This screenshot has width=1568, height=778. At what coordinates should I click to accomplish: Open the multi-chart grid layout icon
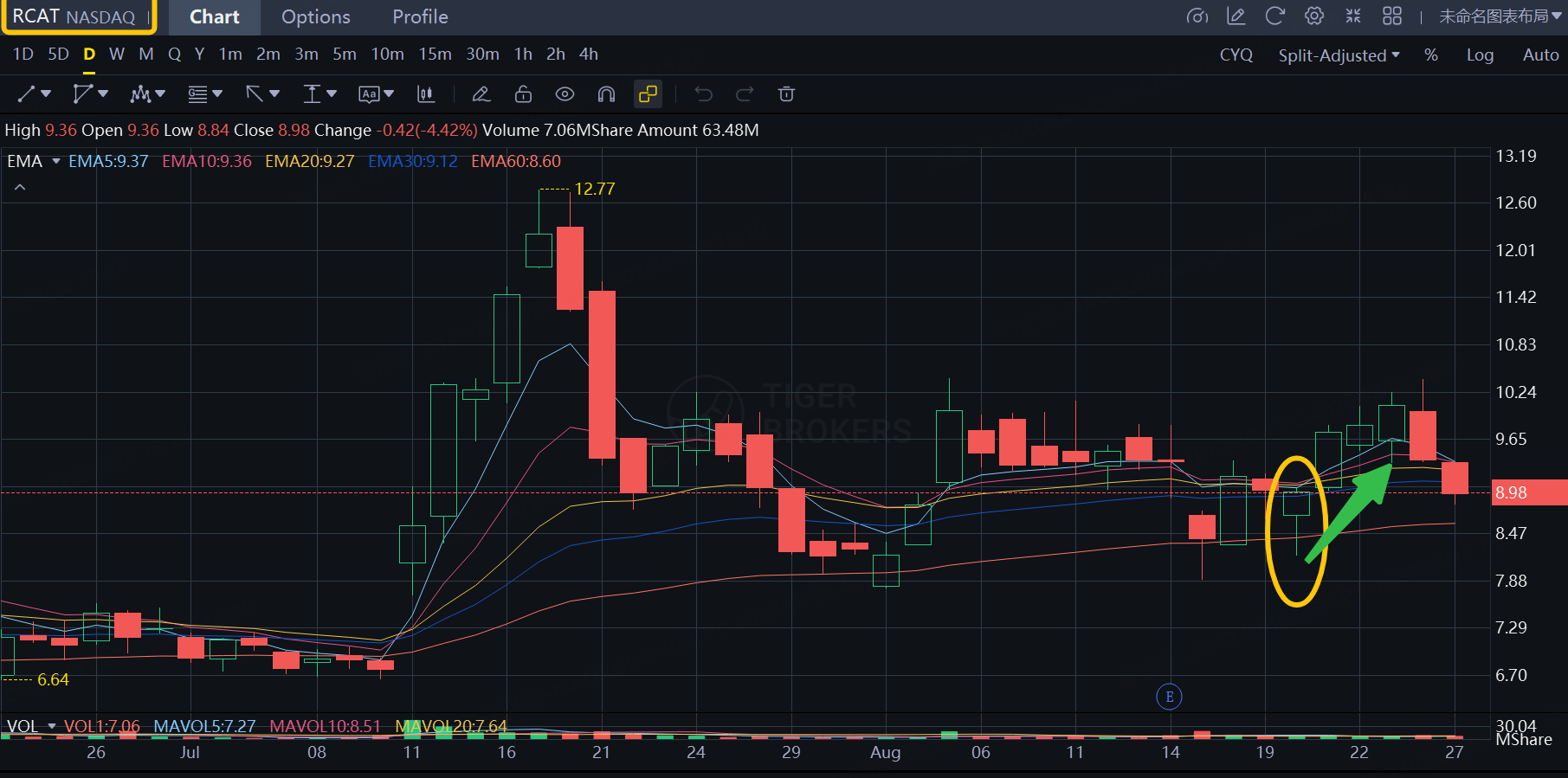(1391, 16)
